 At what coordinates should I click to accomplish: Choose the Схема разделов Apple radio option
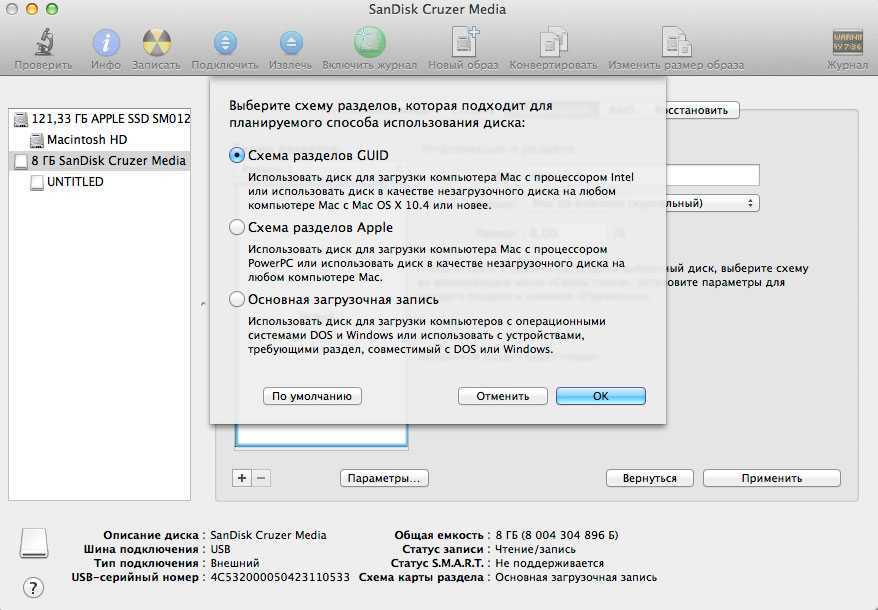click(x=237, y=227)
